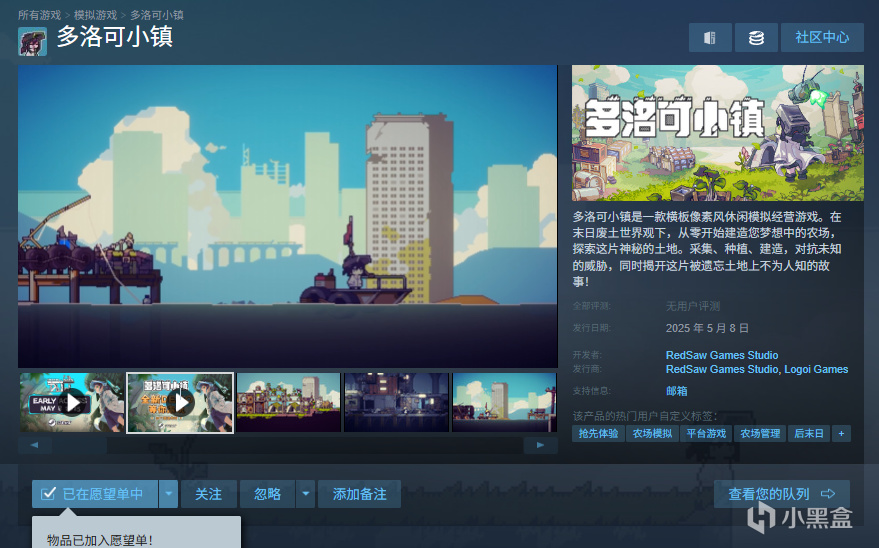Click the game avatar icon beside the title
Viewport: 879px width, 548px height.
coord(33,41)
